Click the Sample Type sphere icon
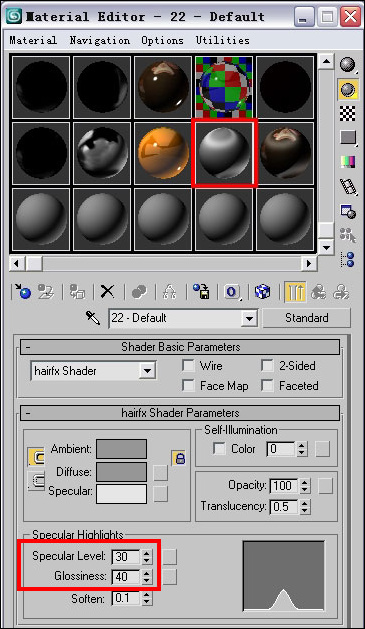The image size is (365, 629). [x=347, y=65]
